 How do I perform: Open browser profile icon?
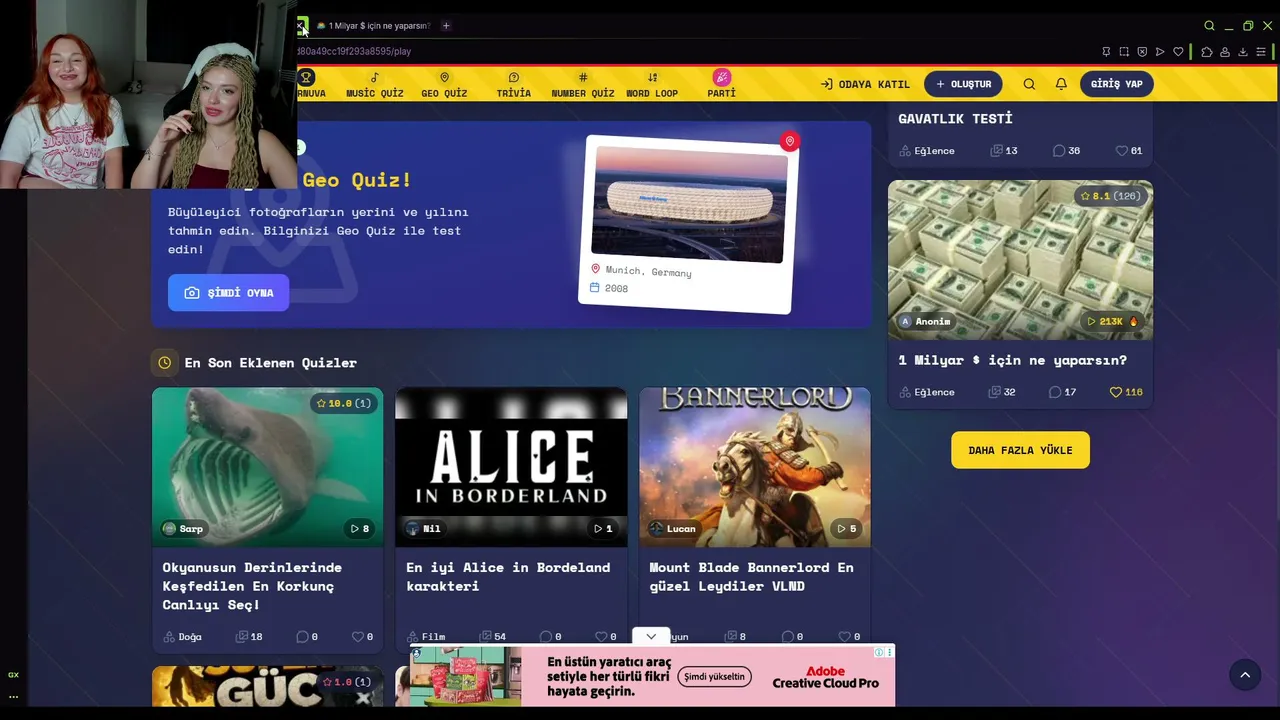pyautogui.click(x=1225, y=51)
